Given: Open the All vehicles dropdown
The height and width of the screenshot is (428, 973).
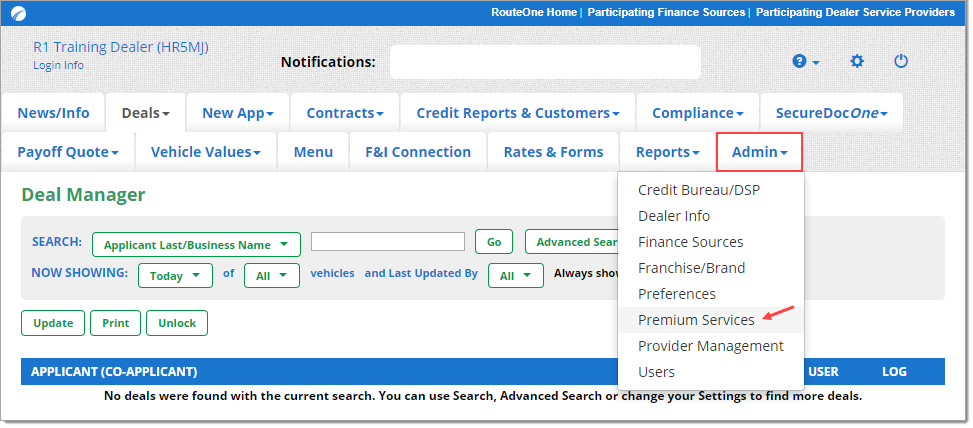Looking at the screenshot, I should (272, 275).
